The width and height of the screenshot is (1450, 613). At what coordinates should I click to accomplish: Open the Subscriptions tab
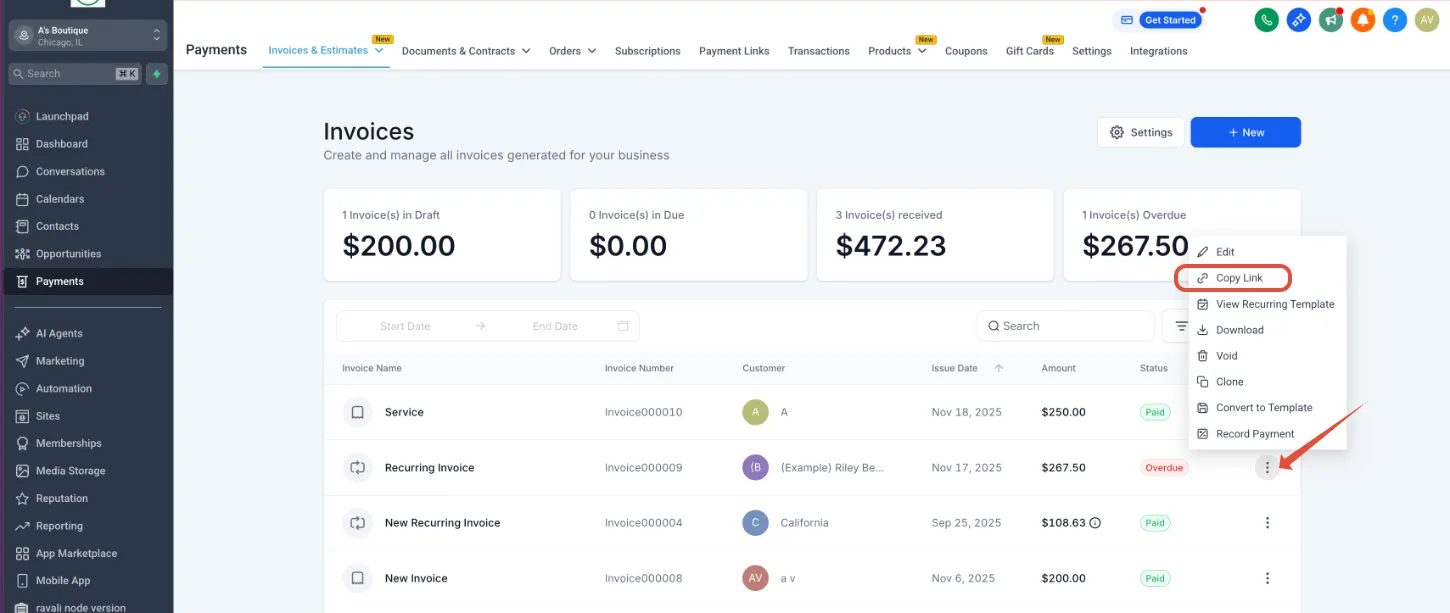tap(647, 51)
